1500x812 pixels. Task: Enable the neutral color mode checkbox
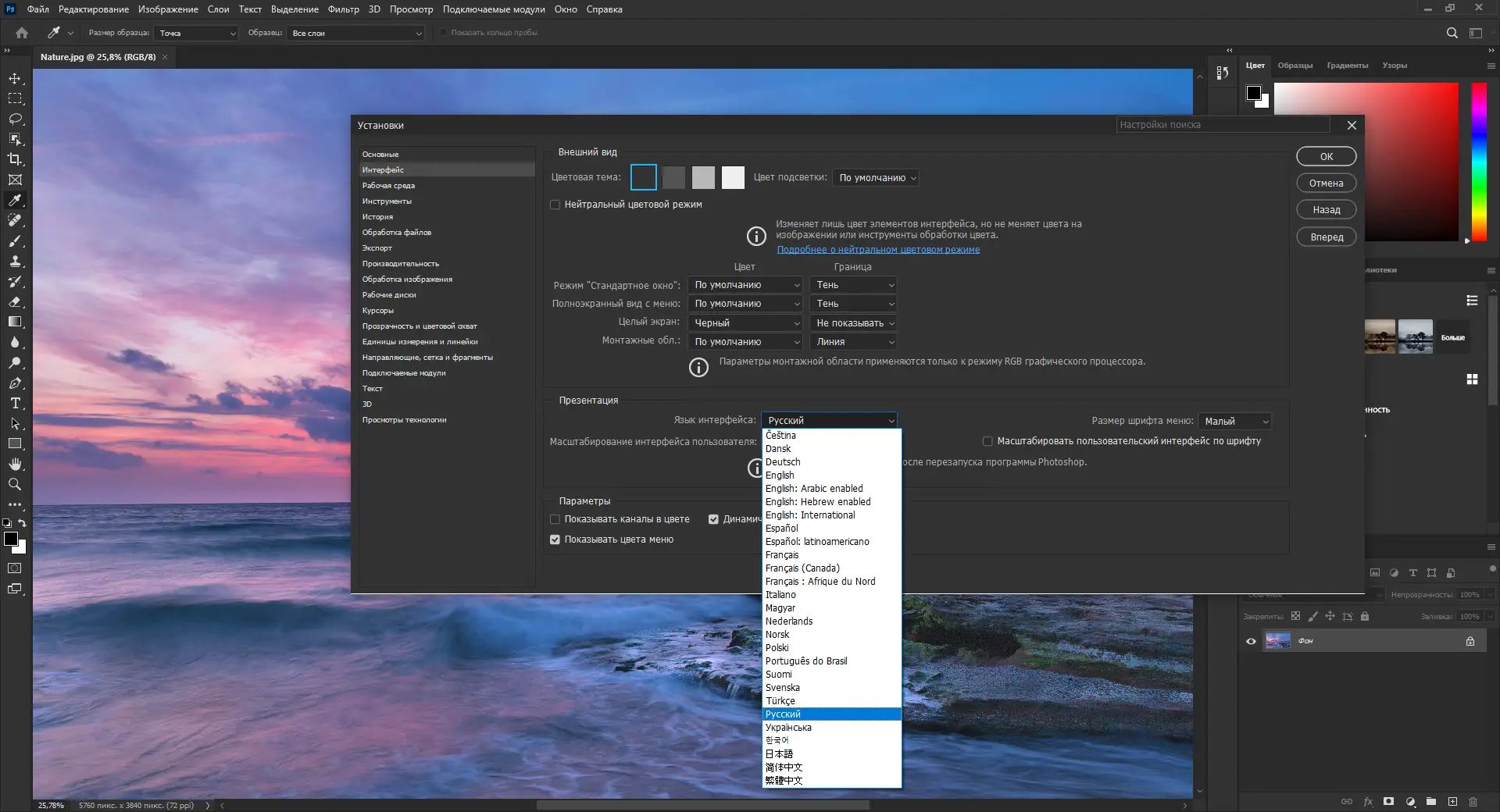pos(555,205)
